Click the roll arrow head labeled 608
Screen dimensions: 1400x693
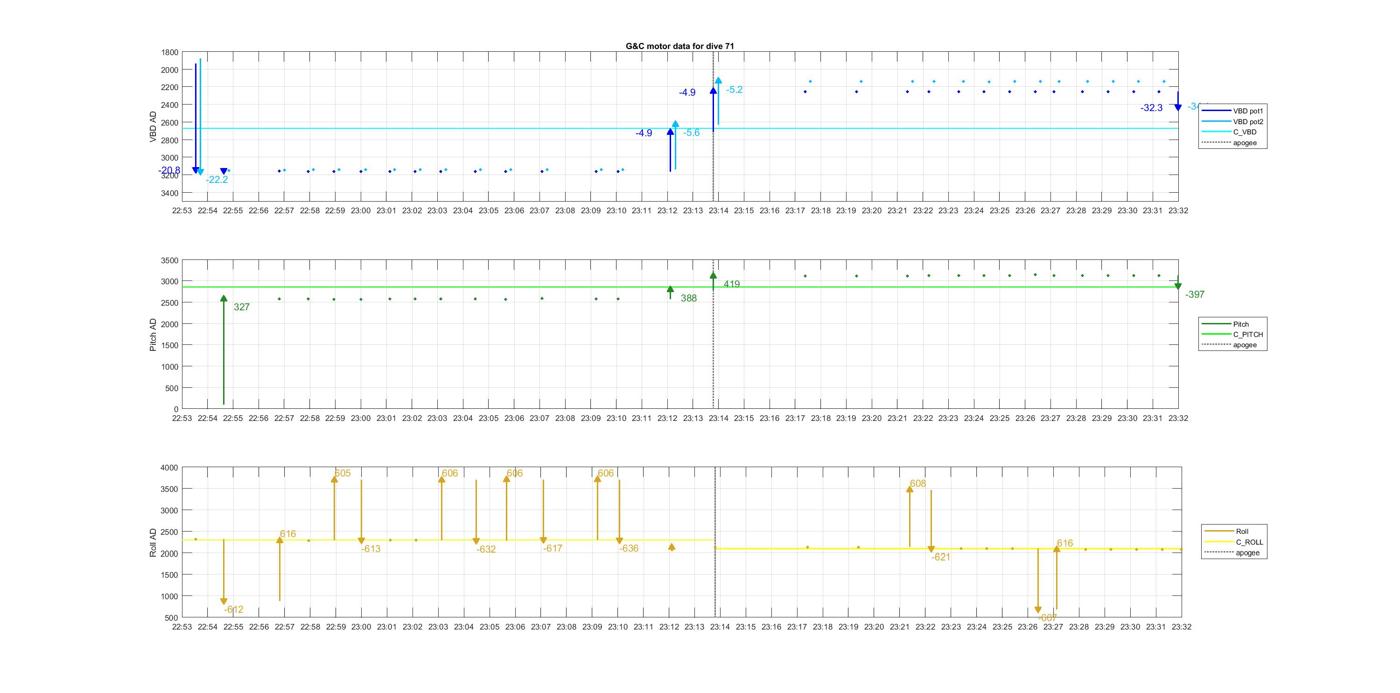910,489
